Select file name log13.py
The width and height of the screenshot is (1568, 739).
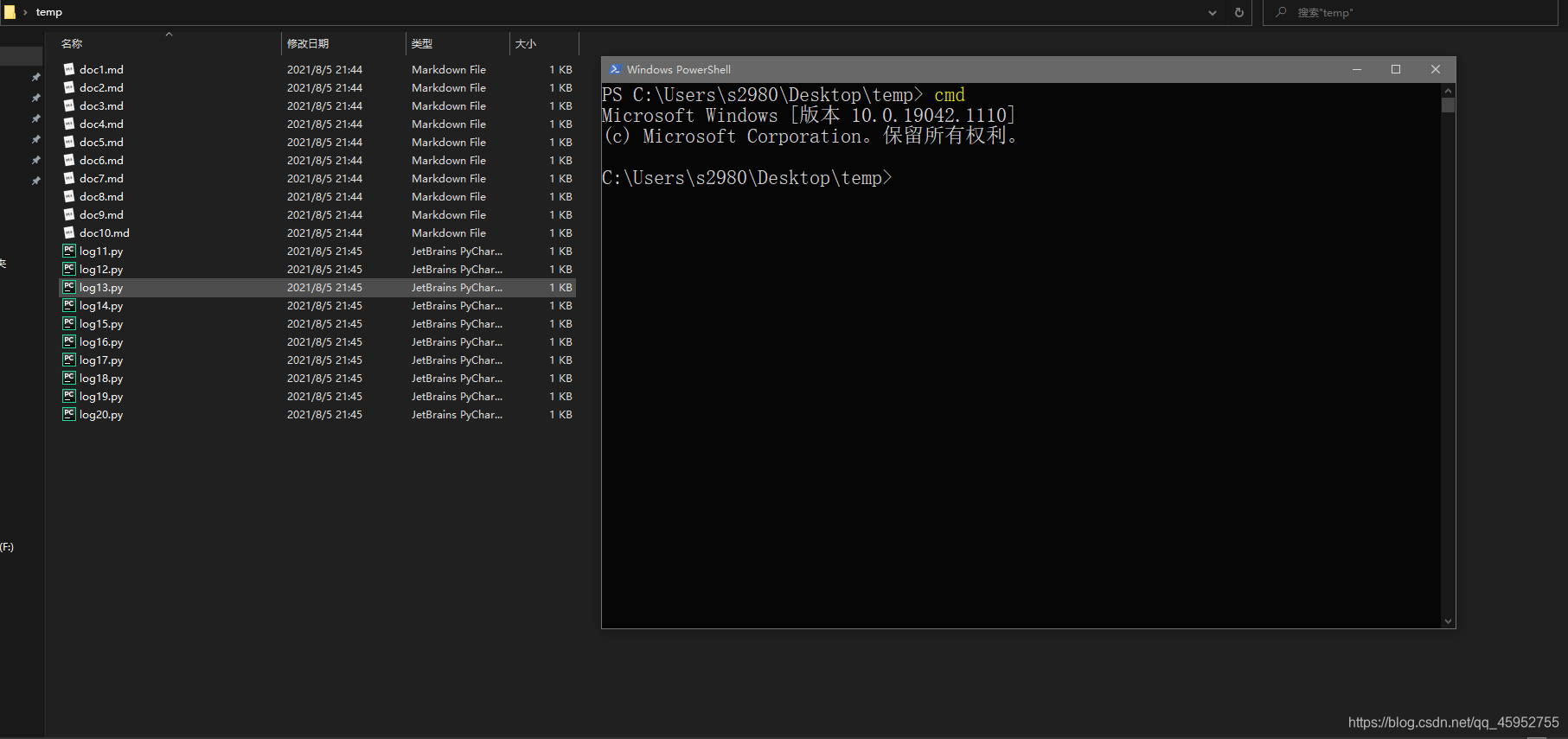(x=101, y=287)
